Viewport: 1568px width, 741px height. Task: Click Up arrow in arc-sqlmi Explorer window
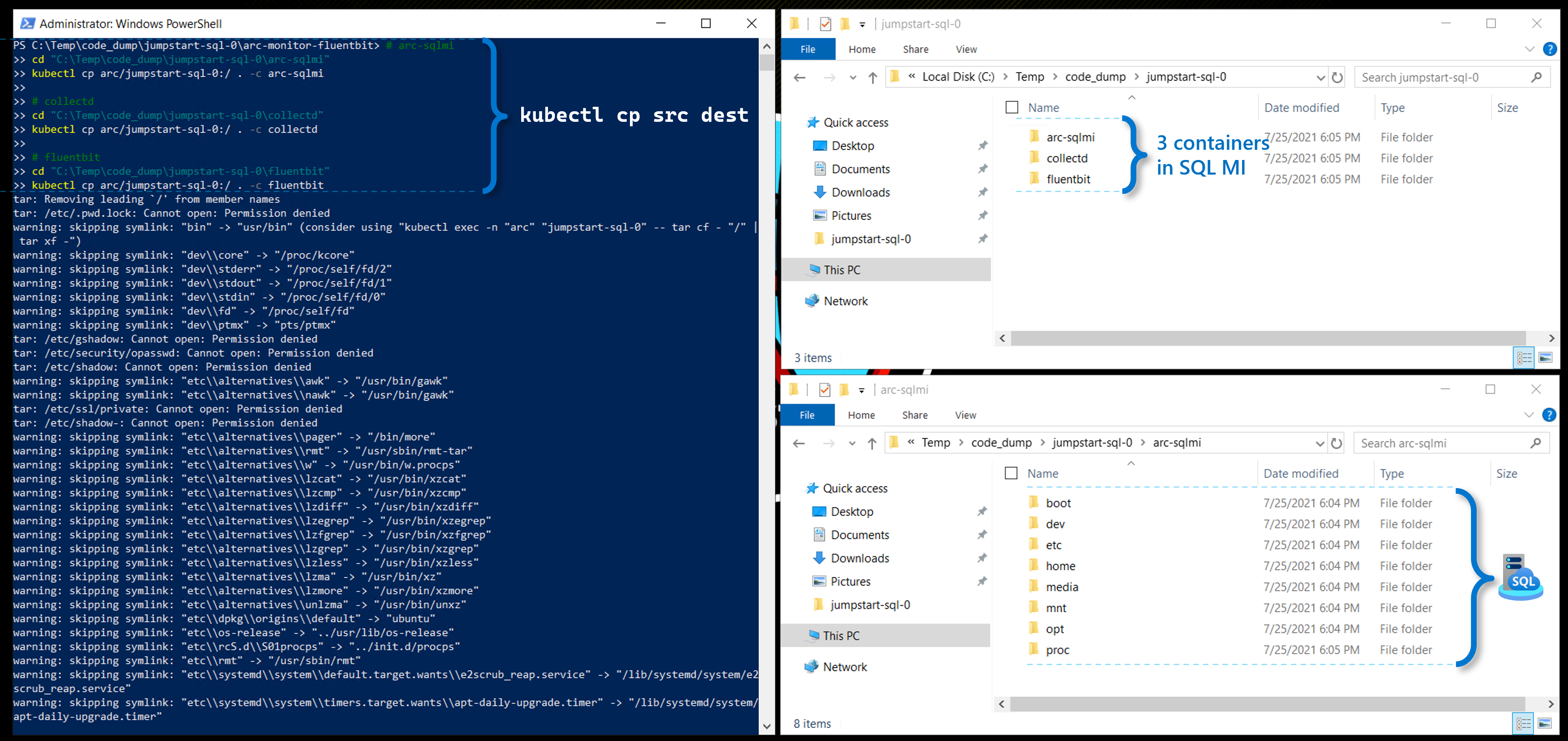(x=871, y=443)
